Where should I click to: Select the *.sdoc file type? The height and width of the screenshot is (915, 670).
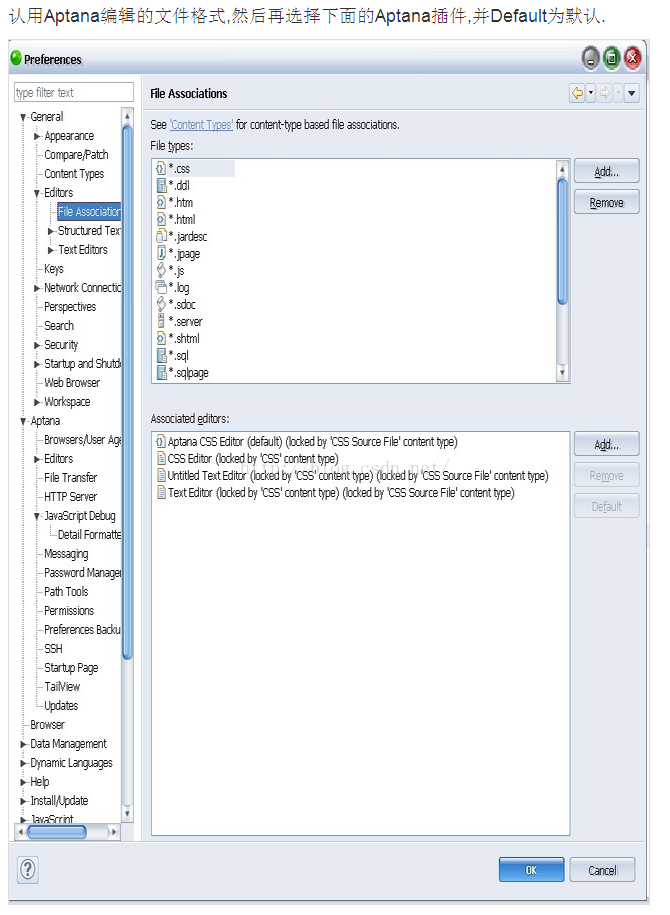pos(176,304)
